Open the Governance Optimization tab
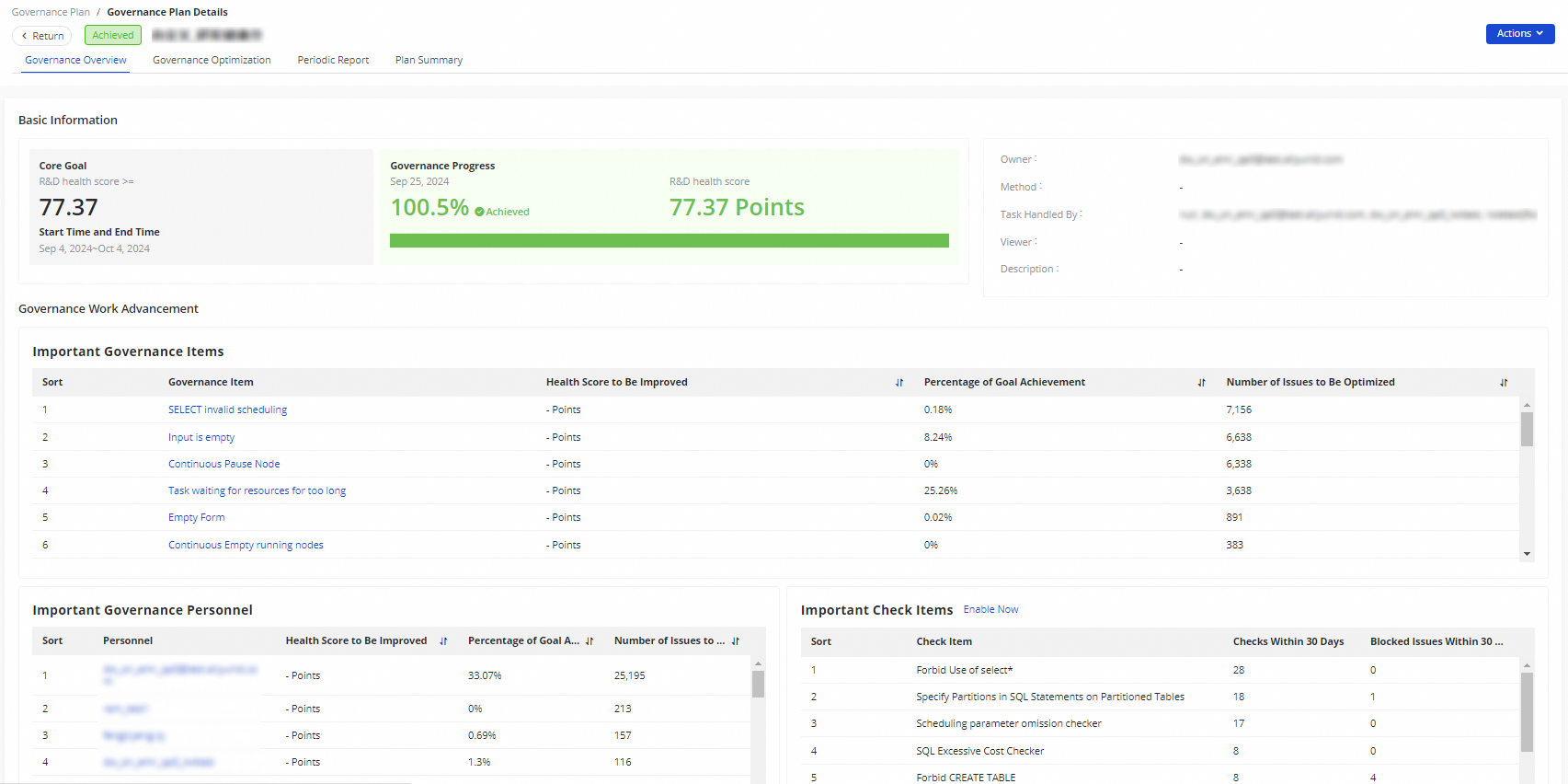The image size is (1568, 784). point(212,60)
